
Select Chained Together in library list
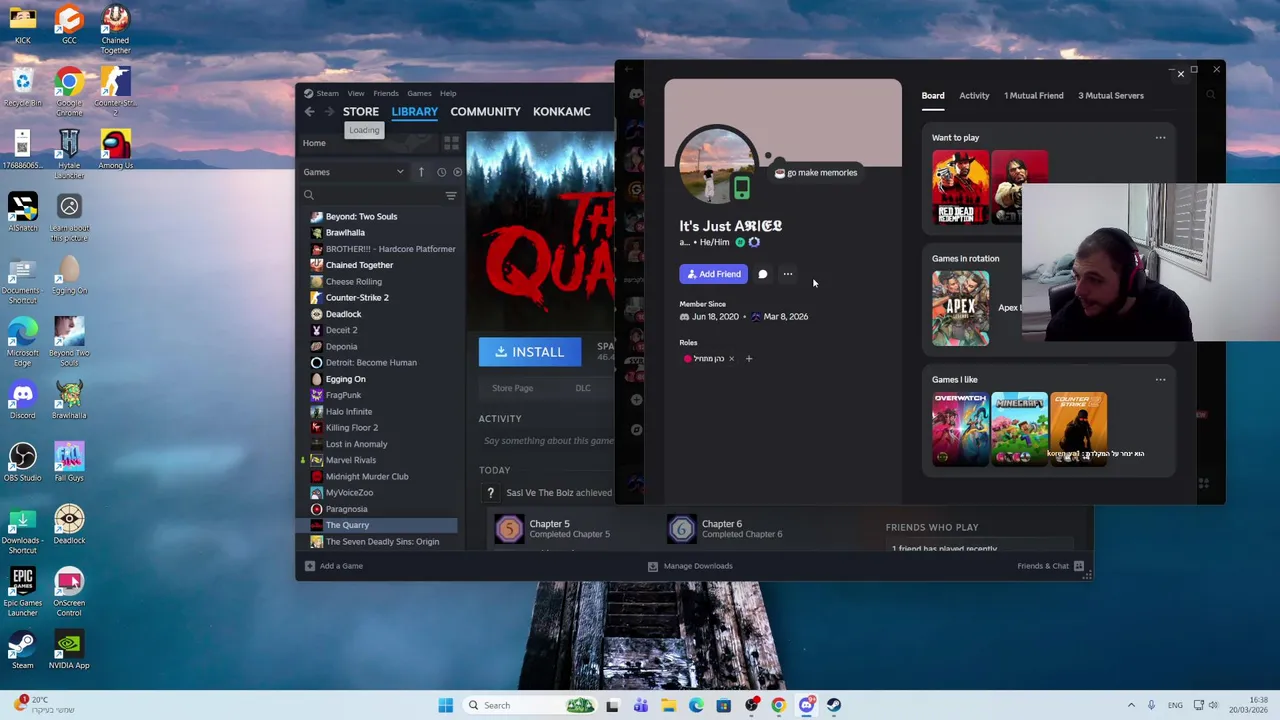[359, 265]
